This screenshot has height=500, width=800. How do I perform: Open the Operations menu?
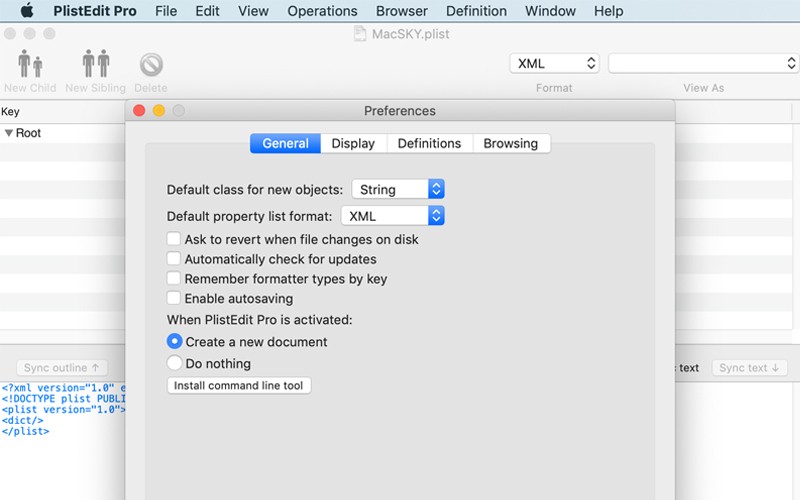322,11
